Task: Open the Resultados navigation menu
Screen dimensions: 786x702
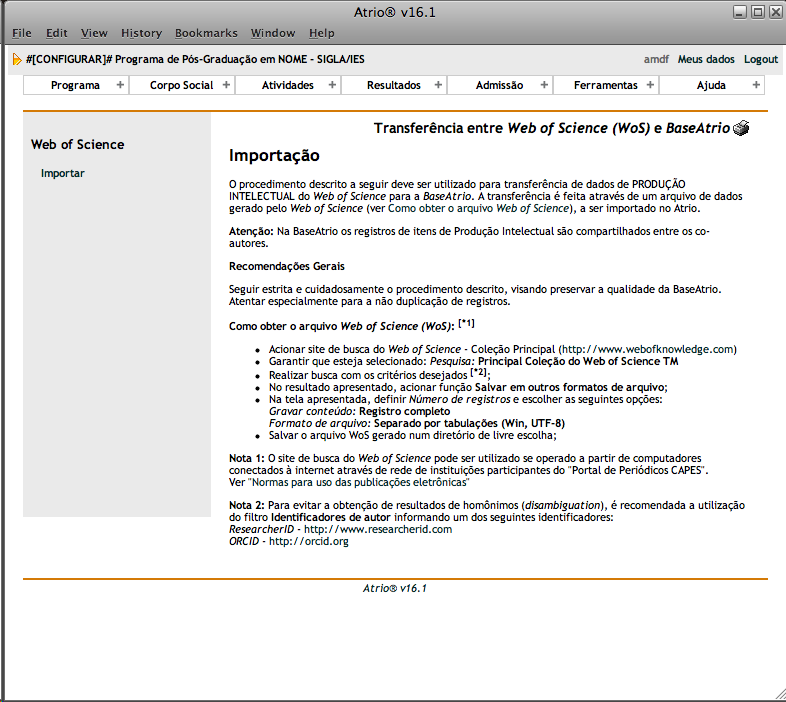Action: (x=393, y=85)
